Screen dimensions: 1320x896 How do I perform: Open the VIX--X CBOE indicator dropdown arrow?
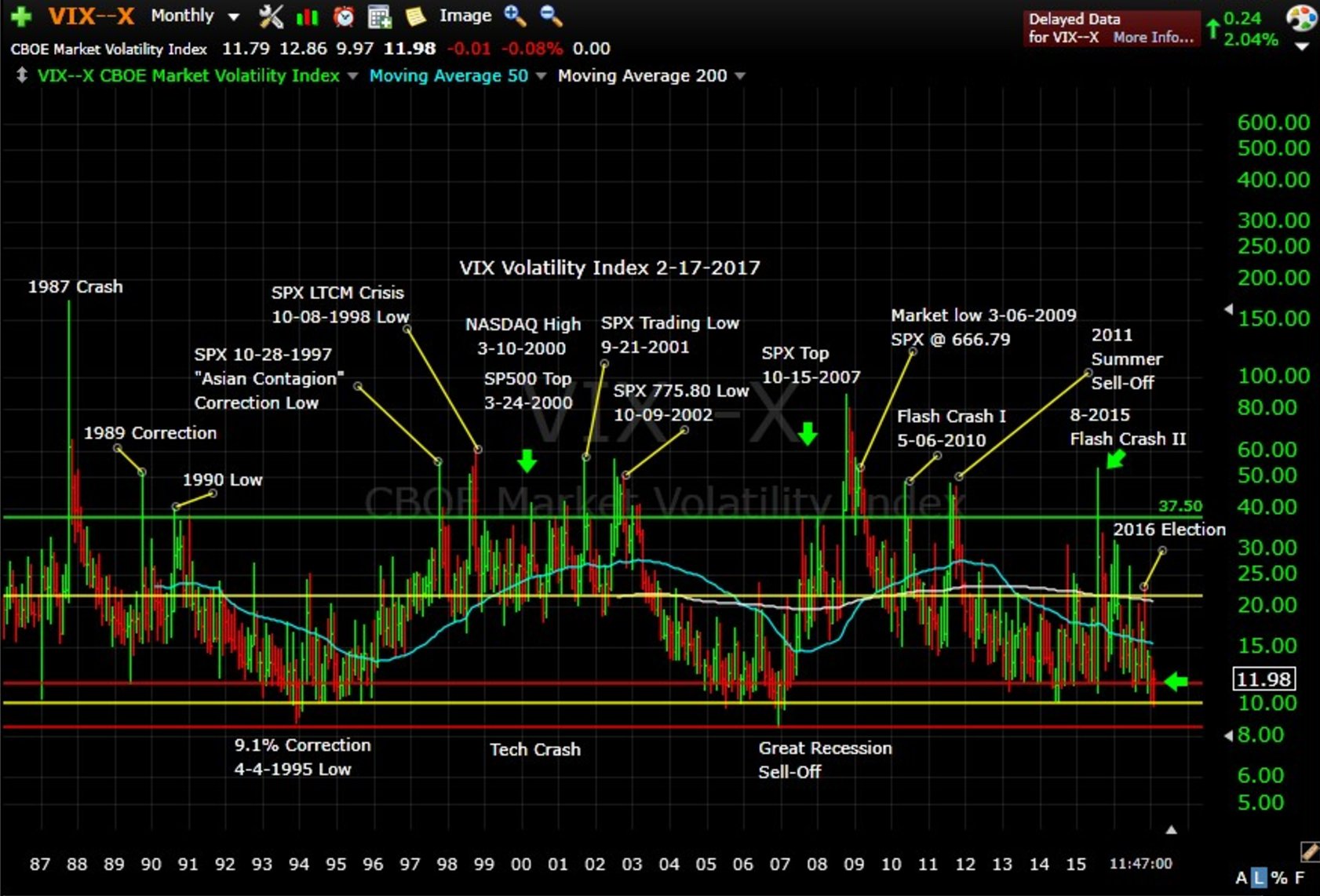[x=352, y=76]
